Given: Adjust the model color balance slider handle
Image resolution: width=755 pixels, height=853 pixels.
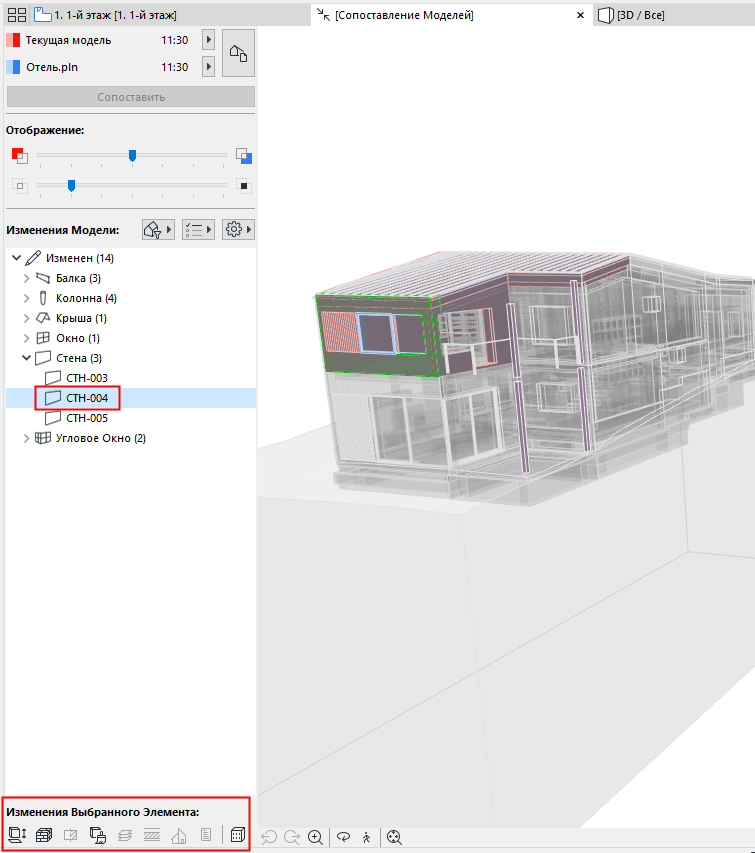Looking at the screenshot, I should 132,156.
